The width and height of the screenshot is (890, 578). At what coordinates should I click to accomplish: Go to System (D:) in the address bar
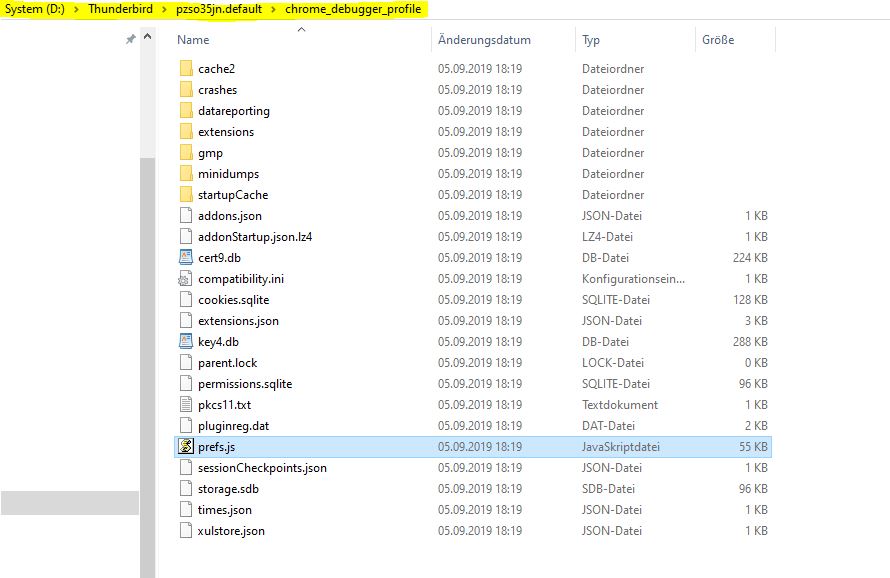tap(35, 9)
